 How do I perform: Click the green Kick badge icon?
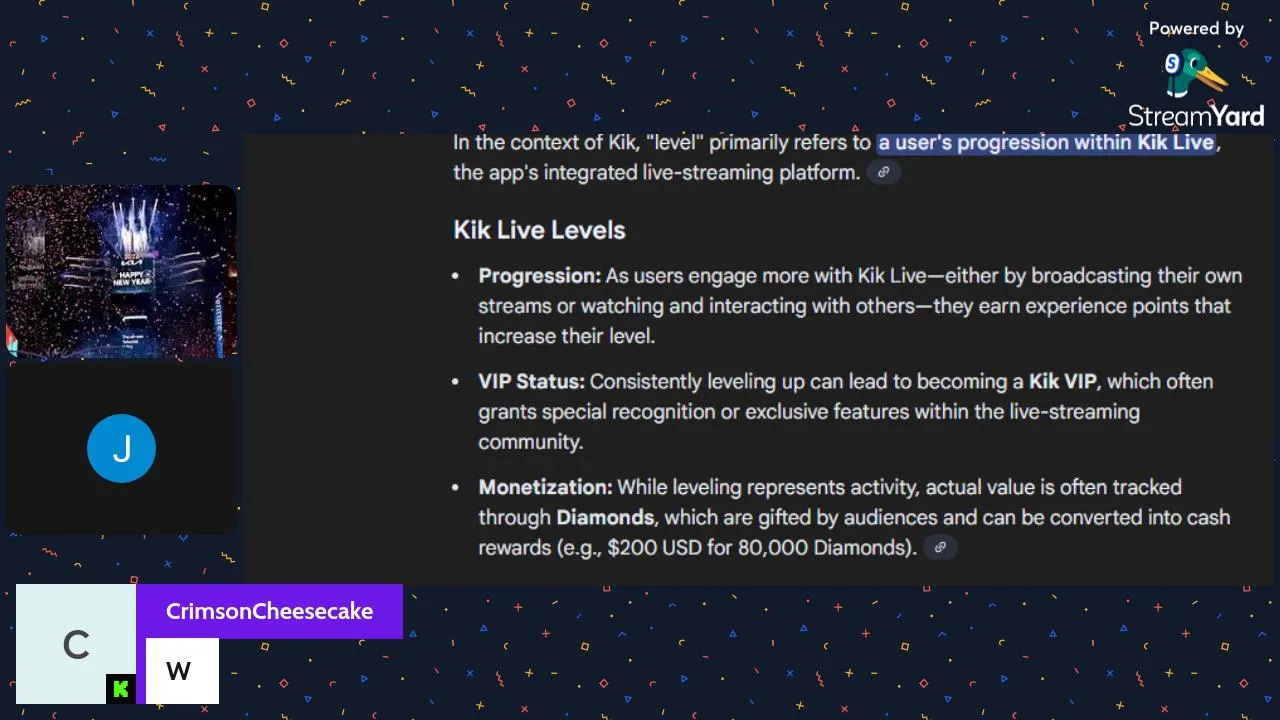coord(121,689)
